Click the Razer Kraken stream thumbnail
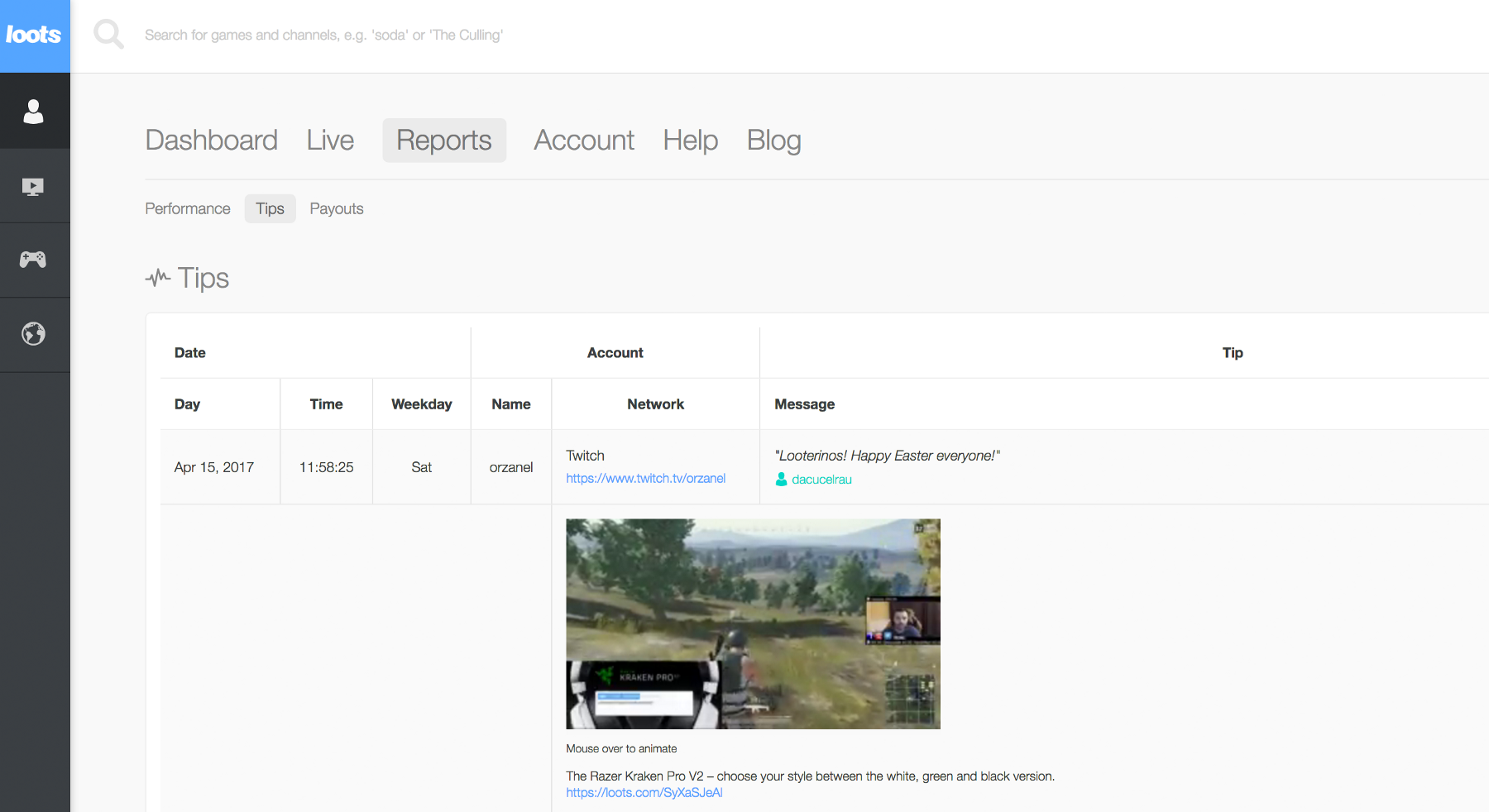 753,623
